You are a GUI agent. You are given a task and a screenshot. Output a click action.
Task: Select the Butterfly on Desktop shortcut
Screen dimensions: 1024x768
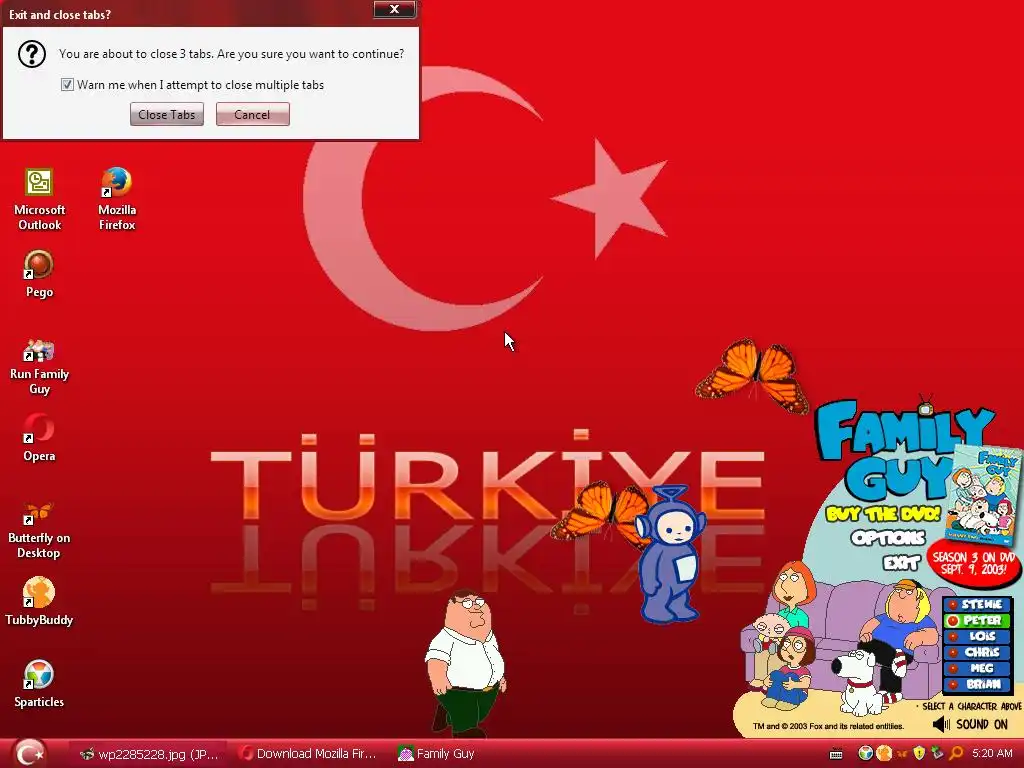click(x=39, y=530)
